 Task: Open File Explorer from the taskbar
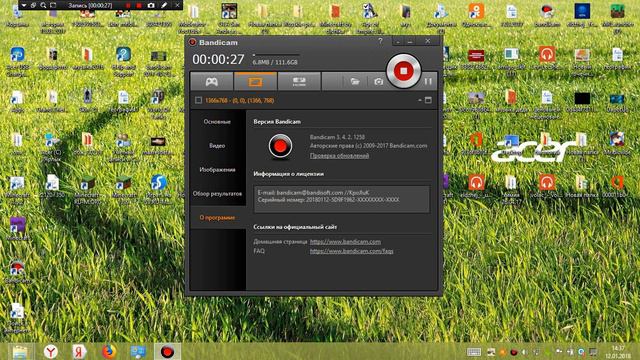(20, 352)
